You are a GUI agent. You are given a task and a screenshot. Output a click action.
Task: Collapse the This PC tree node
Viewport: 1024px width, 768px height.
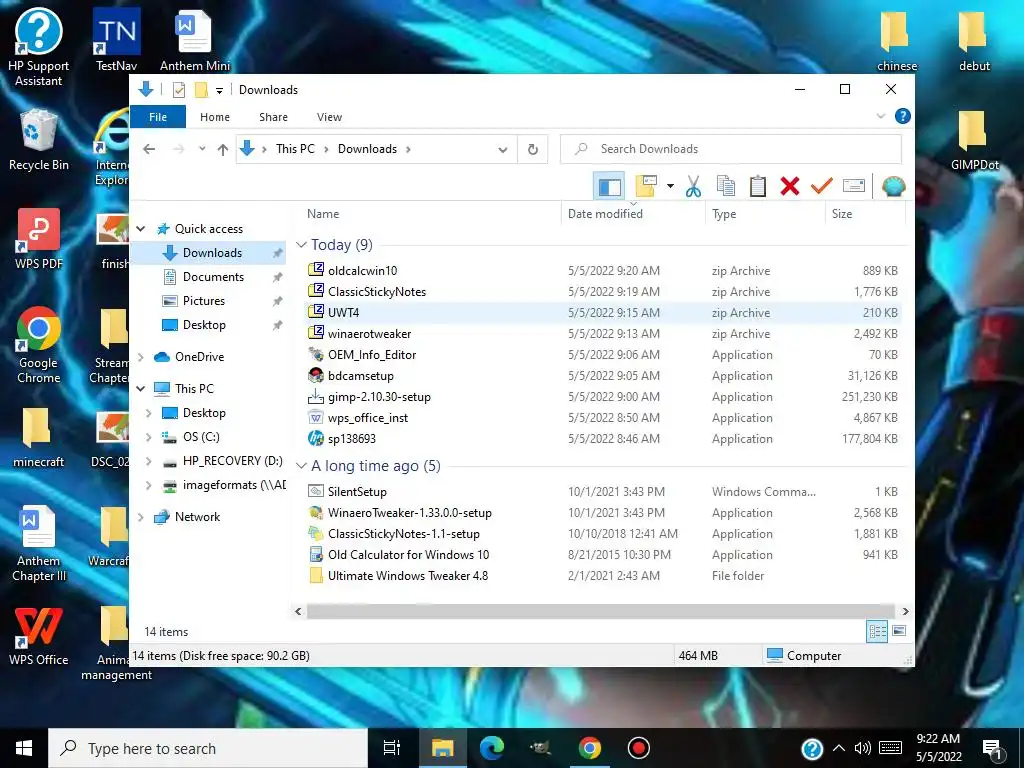[140, 389]
